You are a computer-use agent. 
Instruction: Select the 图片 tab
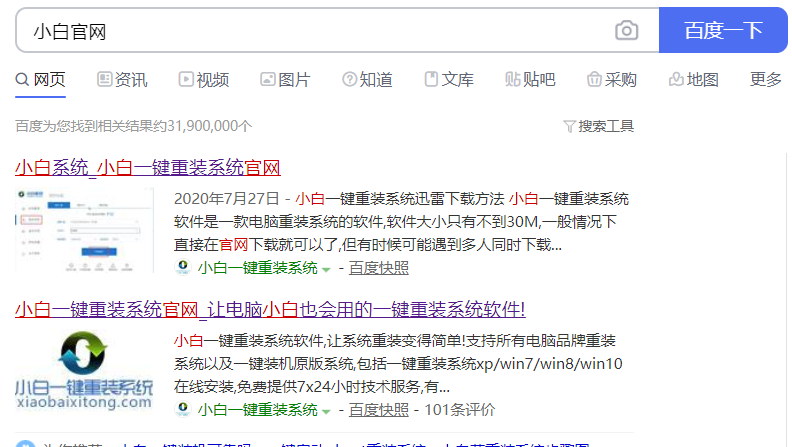coord(285,80)
